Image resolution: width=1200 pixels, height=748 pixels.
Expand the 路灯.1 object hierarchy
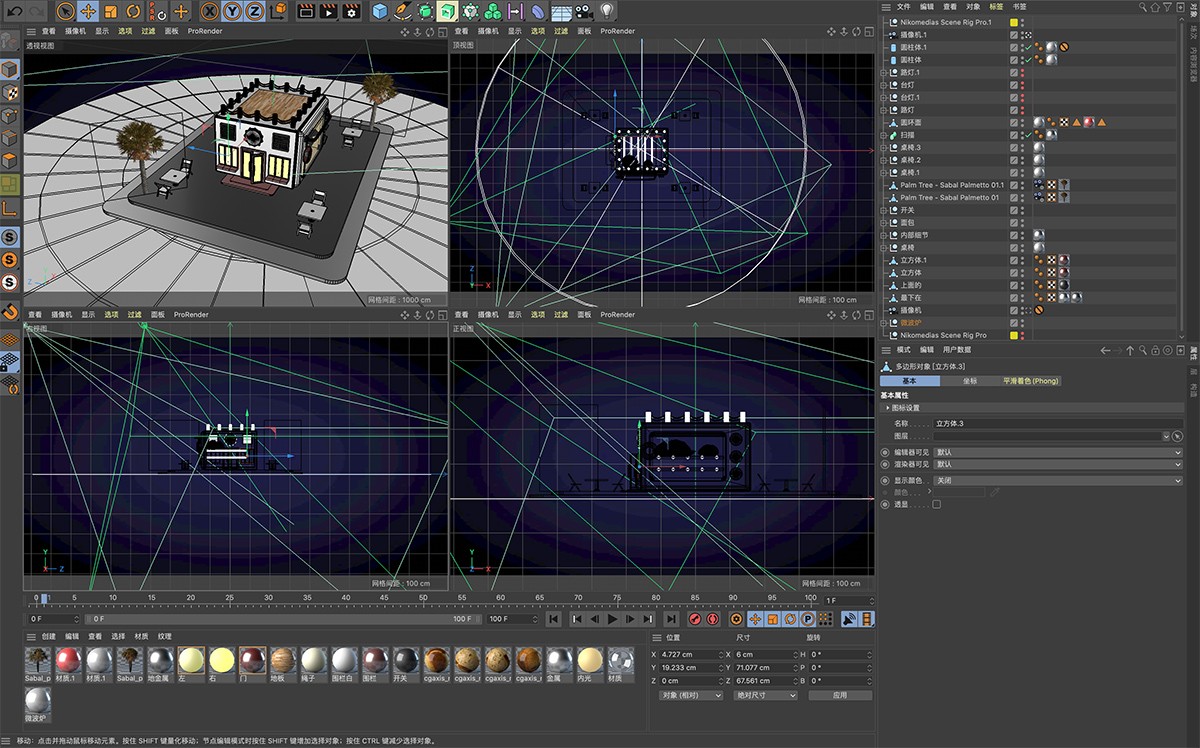pos(884,73)
